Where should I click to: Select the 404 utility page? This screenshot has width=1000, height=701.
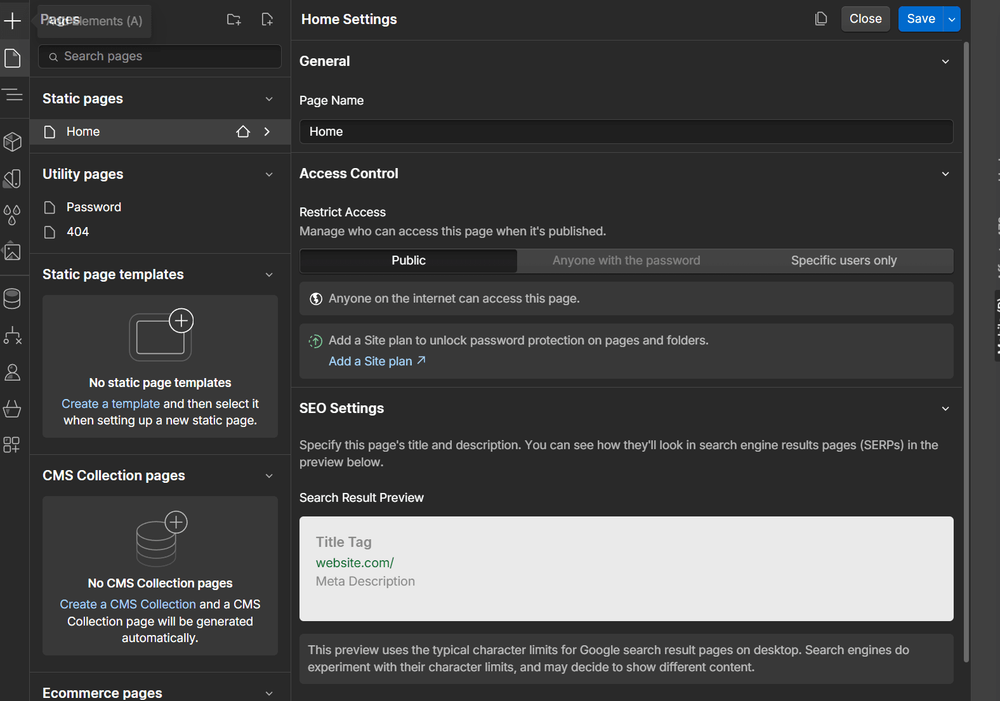click(x=78, y=232)
